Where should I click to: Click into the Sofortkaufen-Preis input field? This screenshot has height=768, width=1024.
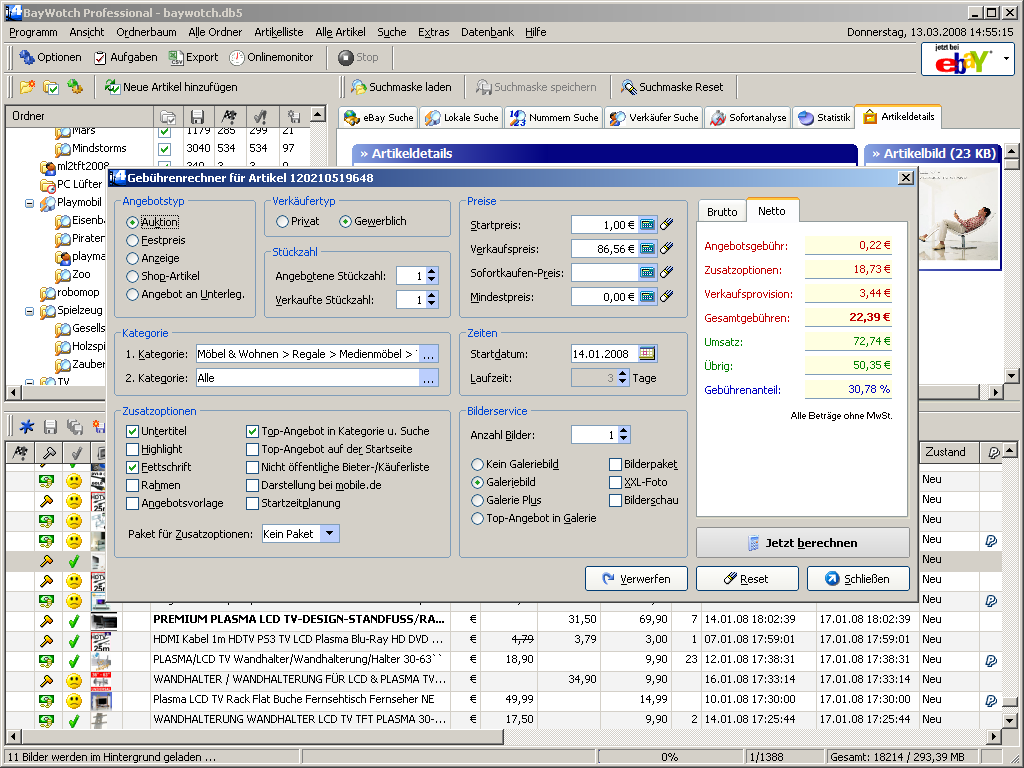[604, 272]
